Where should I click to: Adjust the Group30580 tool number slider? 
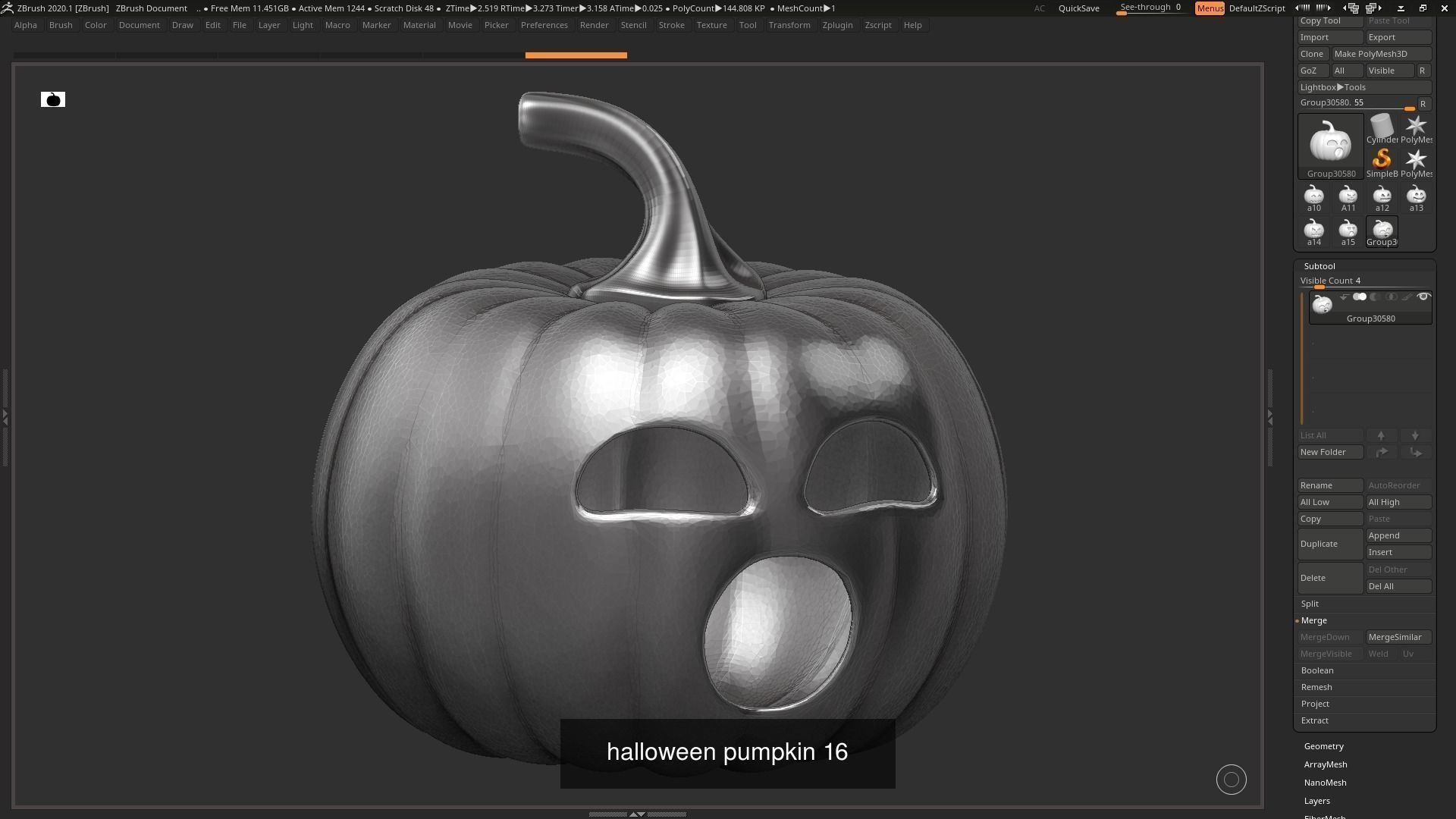pyautogui.click(x=1357, y=104)
